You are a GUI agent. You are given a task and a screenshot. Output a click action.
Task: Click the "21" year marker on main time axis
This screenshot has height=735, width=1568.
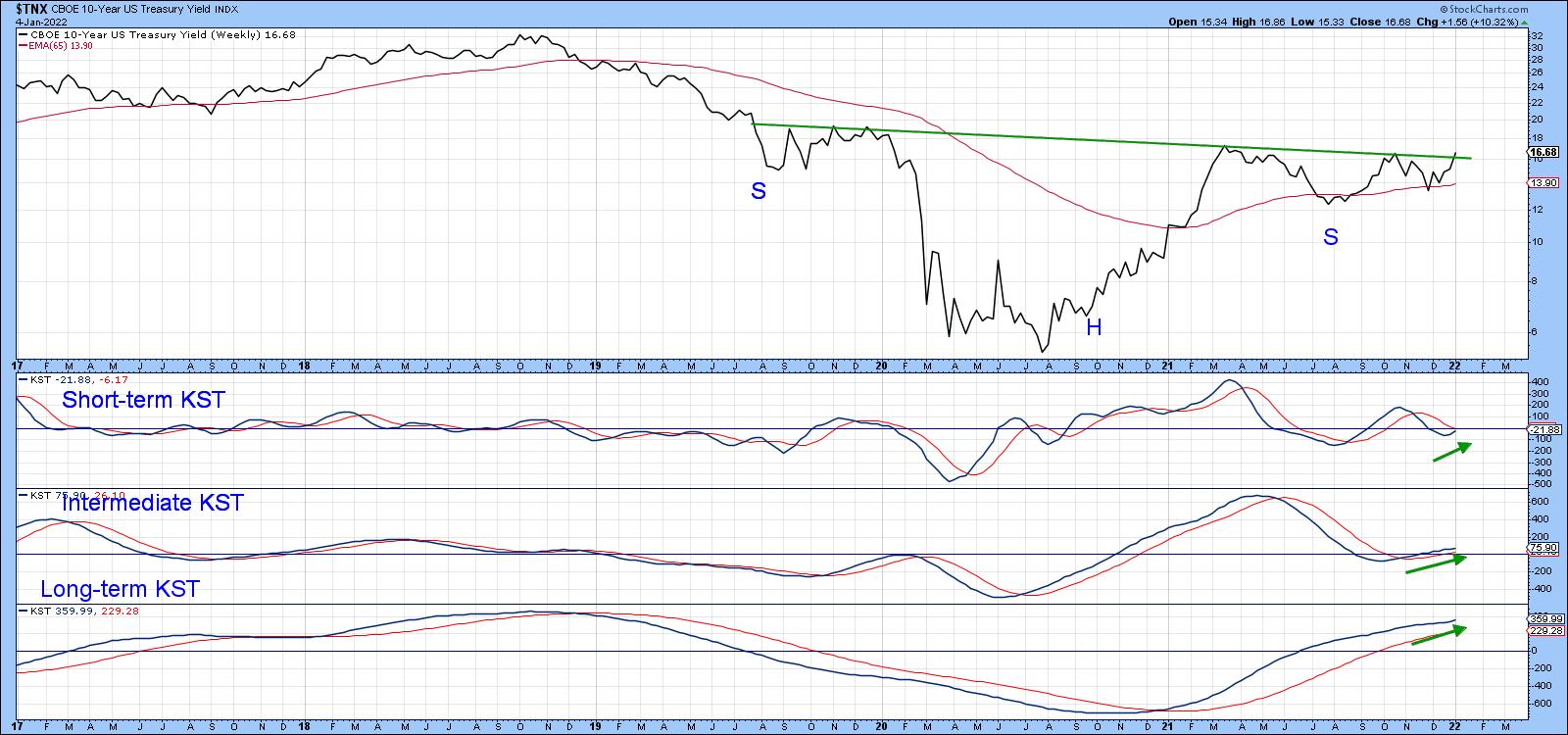[x=1166, y=366]
